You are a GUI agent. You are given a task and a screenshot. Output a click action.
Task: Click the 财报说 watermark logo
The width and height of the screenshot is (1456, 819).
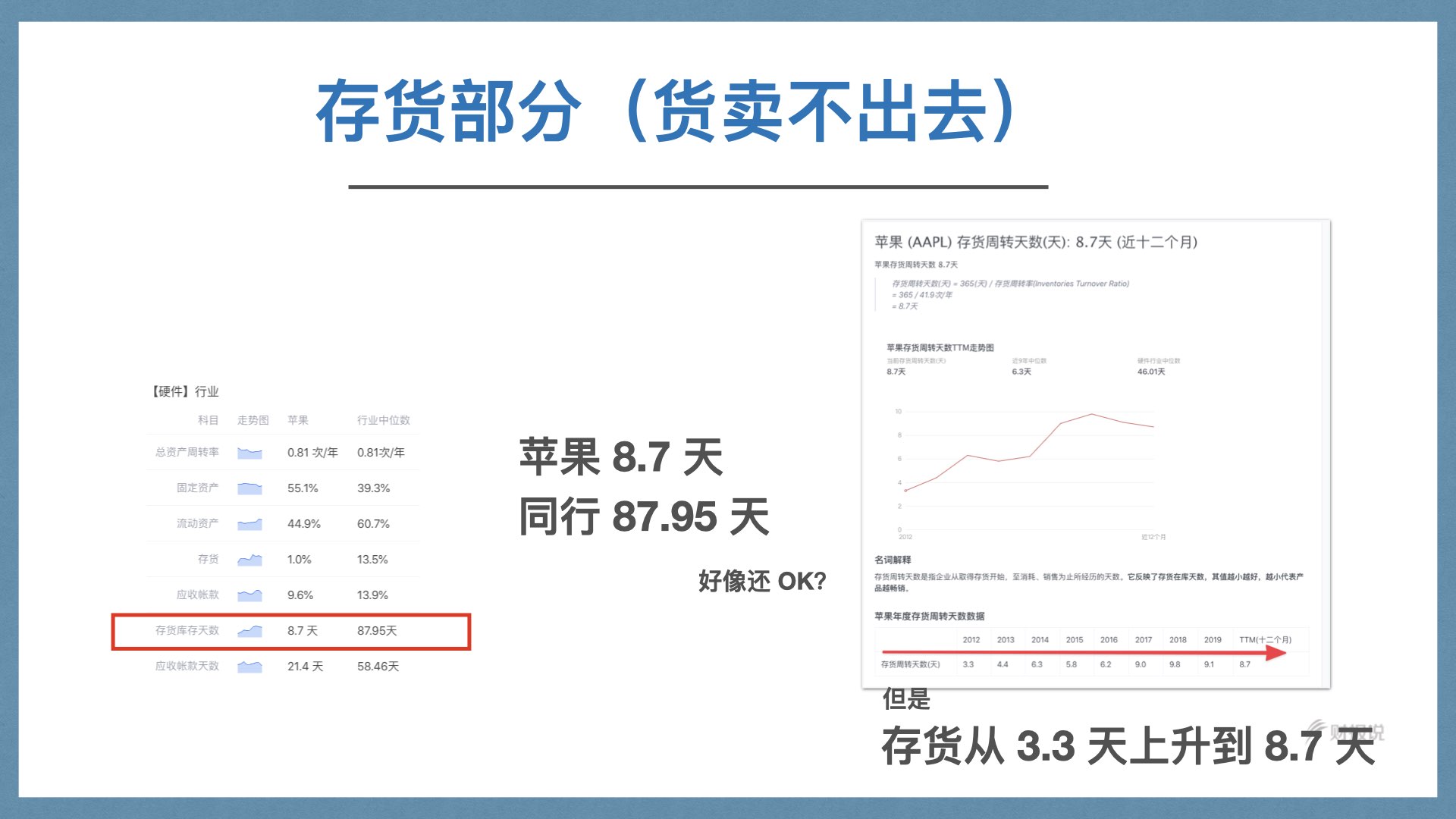1347,731
